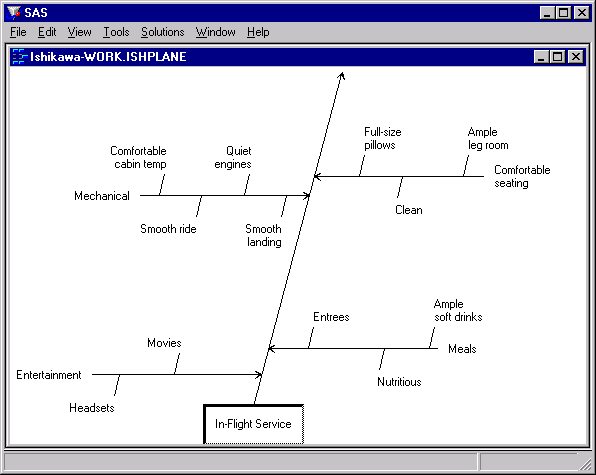Click the Comfortable cabin temp stem label
The image size is (596, 475).
tap(138, 157)
